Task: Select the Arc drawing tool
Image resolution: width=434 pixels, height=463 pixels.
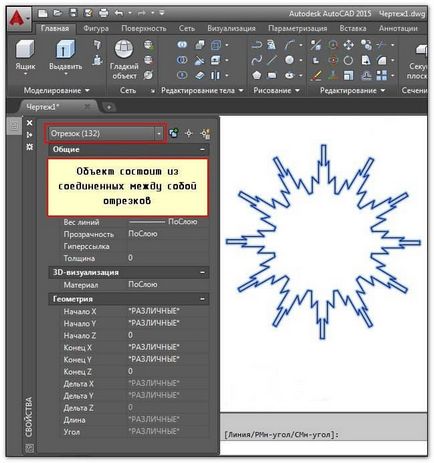Action: [290, 45]
